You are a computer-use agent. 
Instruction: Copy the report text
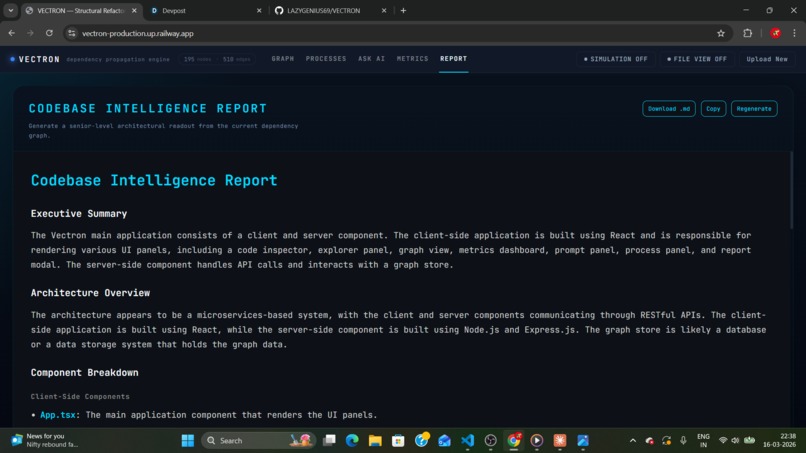(713, 108)
